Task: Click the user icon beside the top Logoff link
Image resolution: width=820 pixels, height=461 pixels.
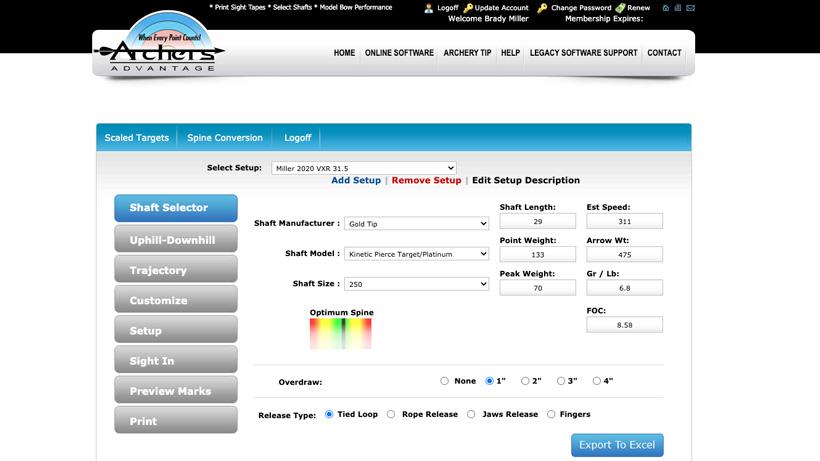Action: 428,8
